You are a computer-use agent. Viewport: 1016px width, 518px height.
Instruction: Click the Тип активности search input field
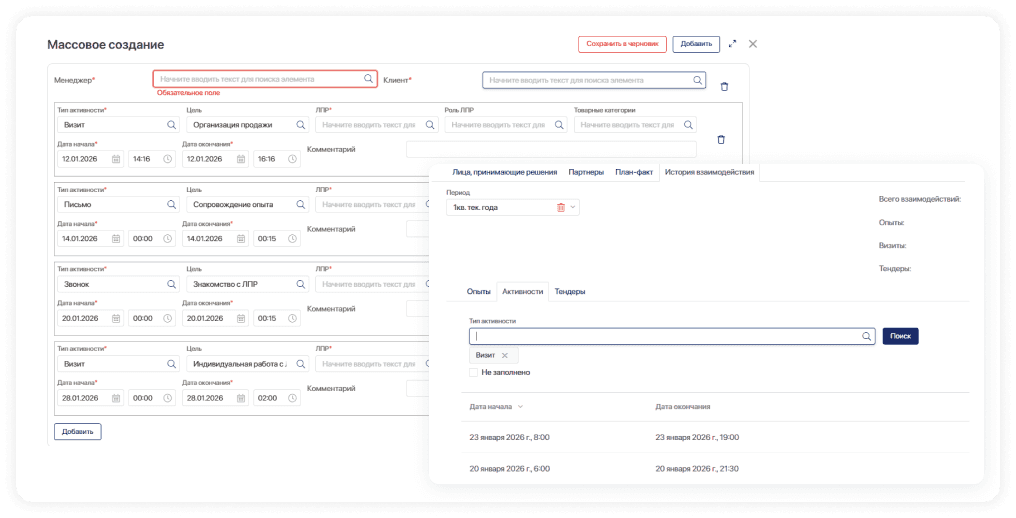click(665, 337)
